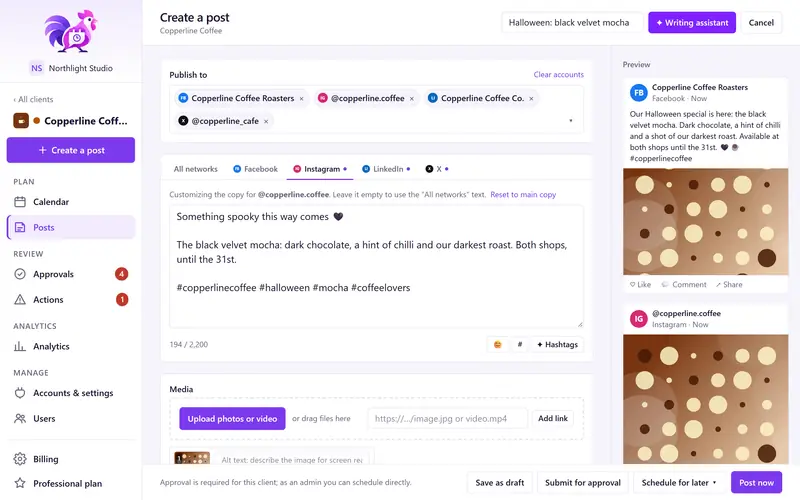Screen dimensions: 800x500
Task: Click the Post now button
Action: click(x=756, y=483)
